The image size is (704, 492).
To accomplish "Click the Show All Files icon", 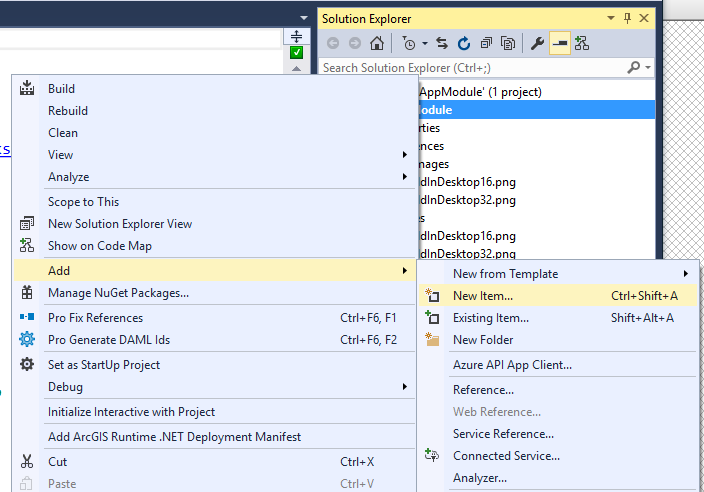I will pyautogui.click(x=508, y=43).
